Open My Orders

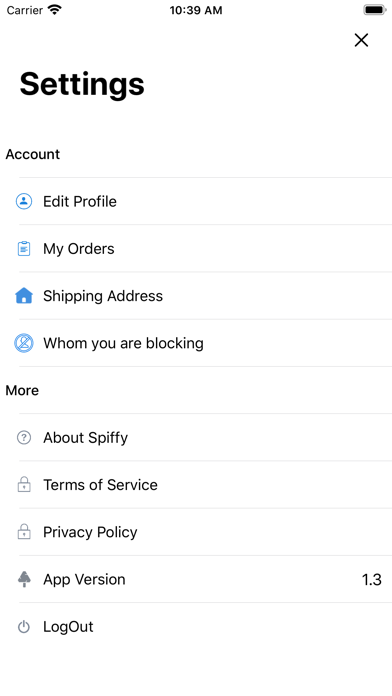(205, 249)
